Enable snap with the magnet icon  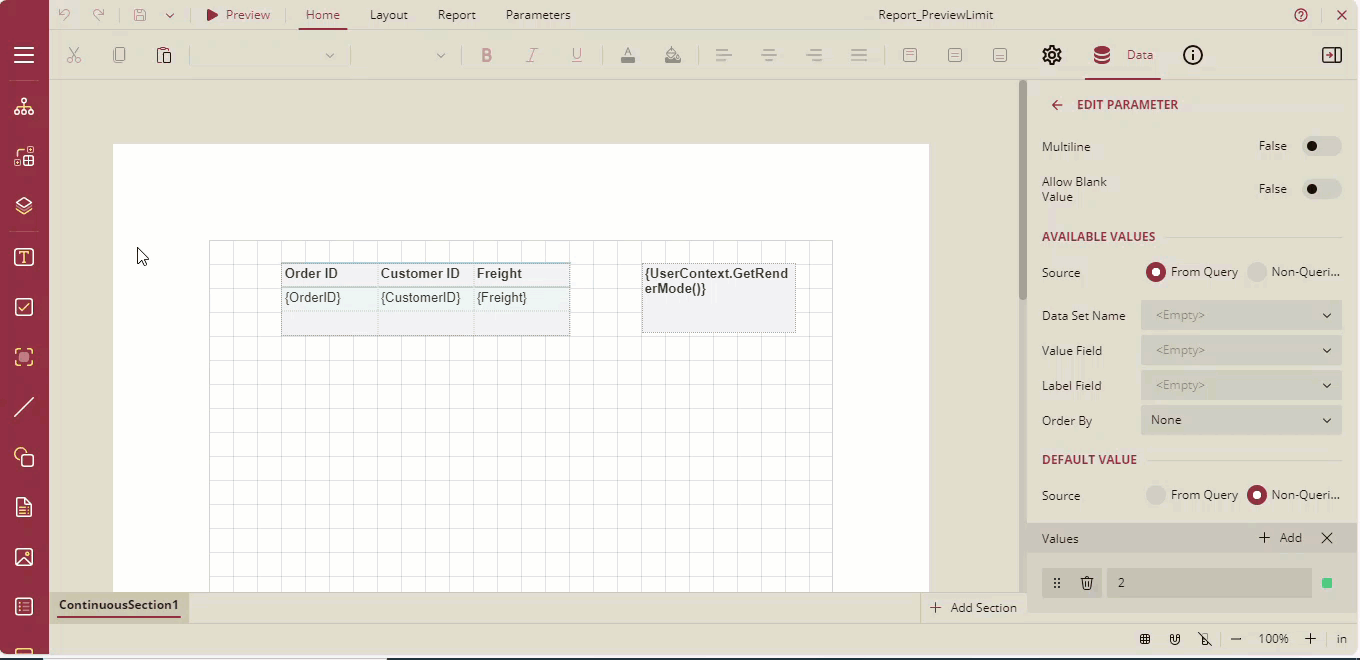pyautogui.click(x=1175, y=639)
